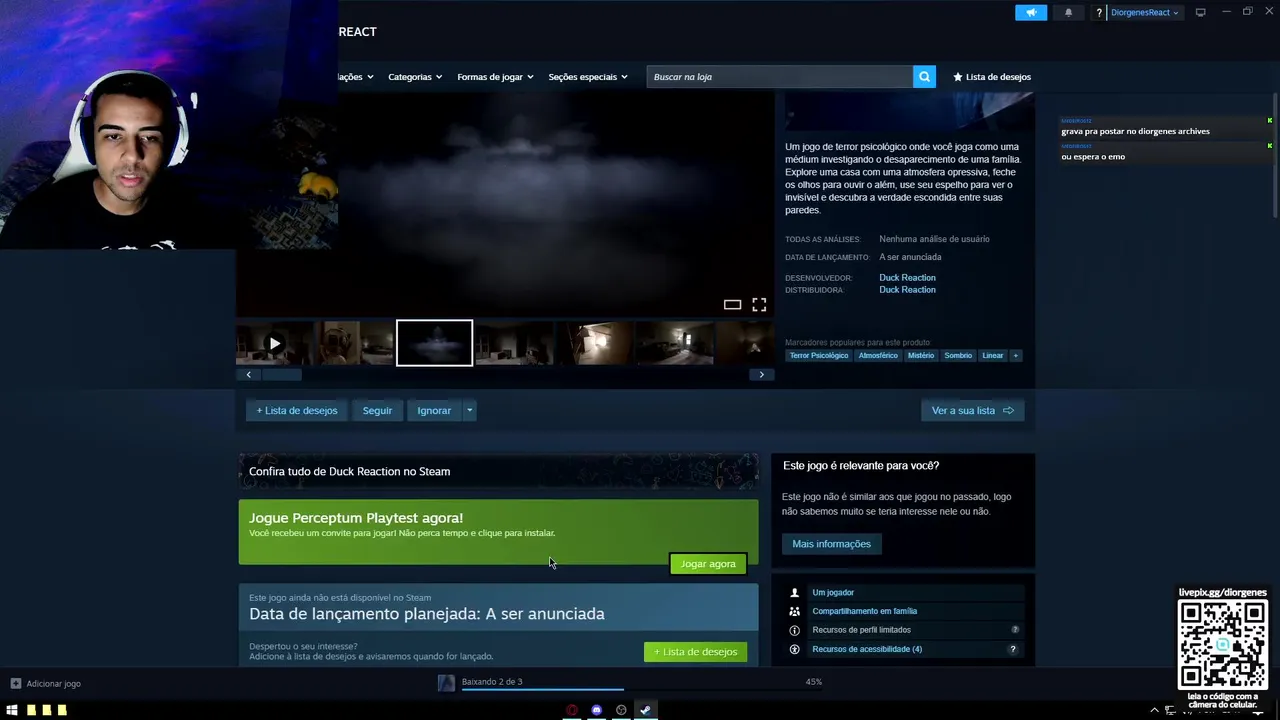
Task: Select the highlighted cloudy screenshot thumbnail
Action: click(434, 343)
